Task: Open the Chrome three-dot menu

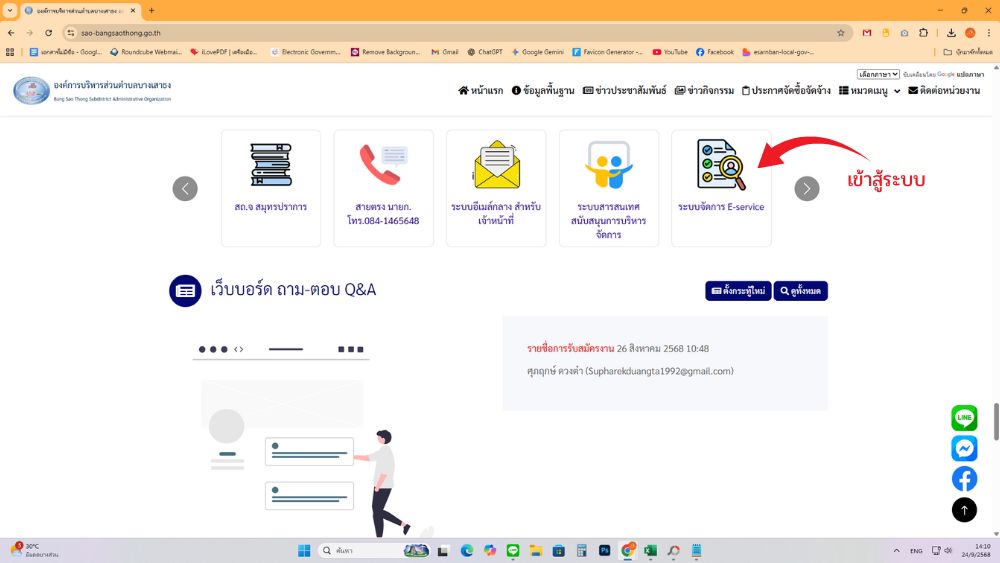Action: click(x=987, y=32)
